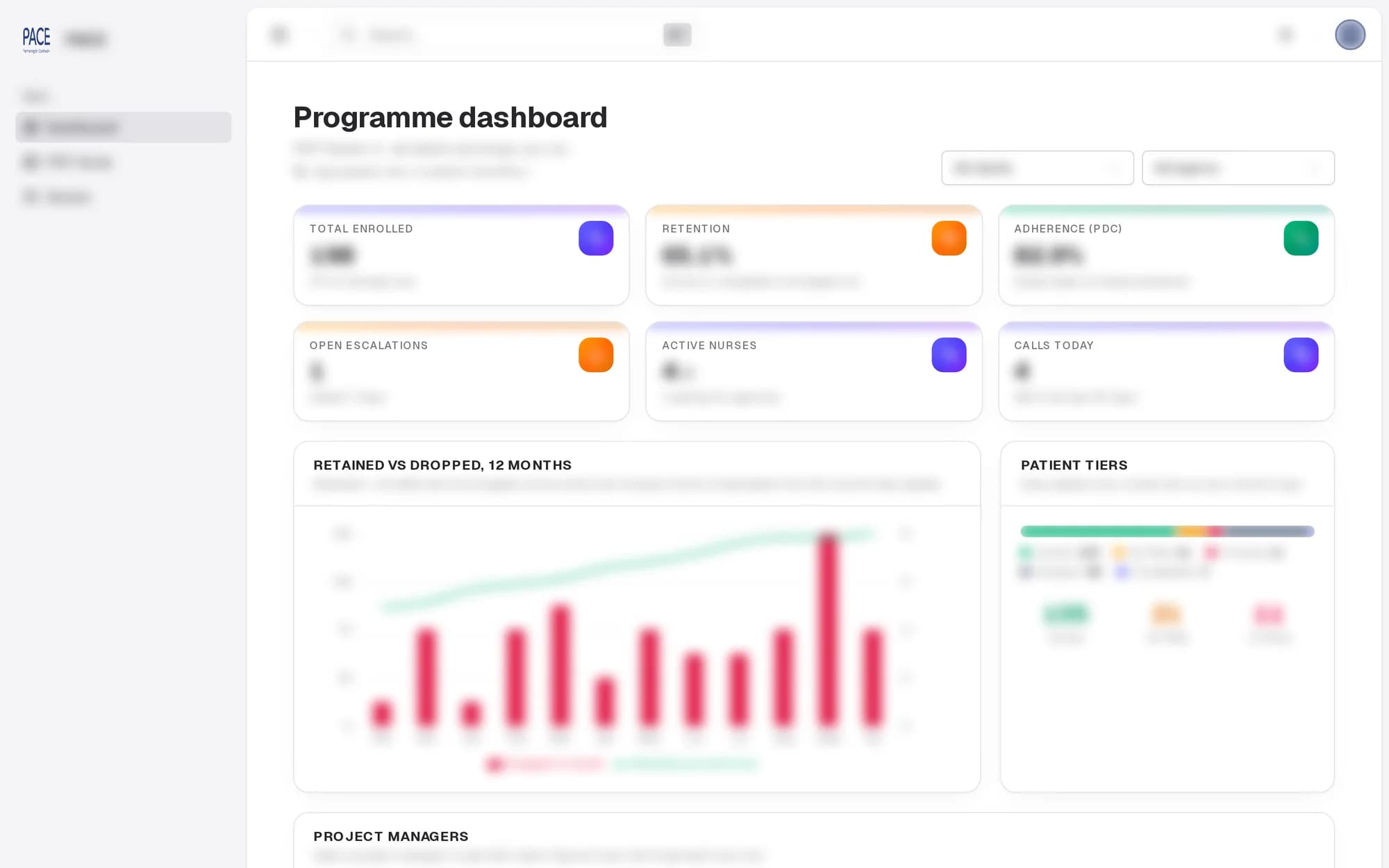This screenshot has width=1389, height=868.
Task: Click the 'TOTAL ENROLLED' card label
Action: coord(361,228)
